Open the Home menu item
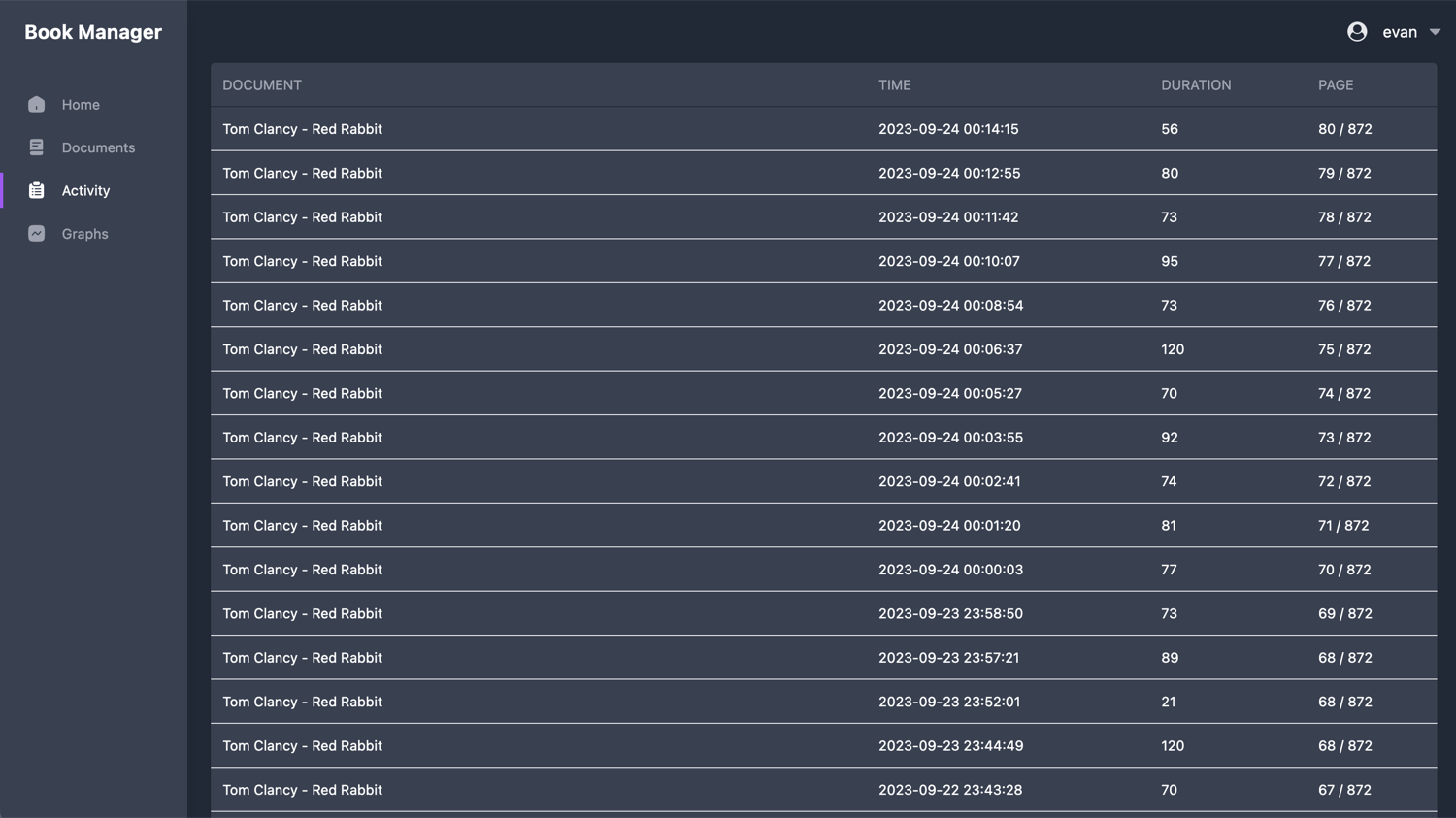This screenshot has height=818, width=1456. click(81, 105)
